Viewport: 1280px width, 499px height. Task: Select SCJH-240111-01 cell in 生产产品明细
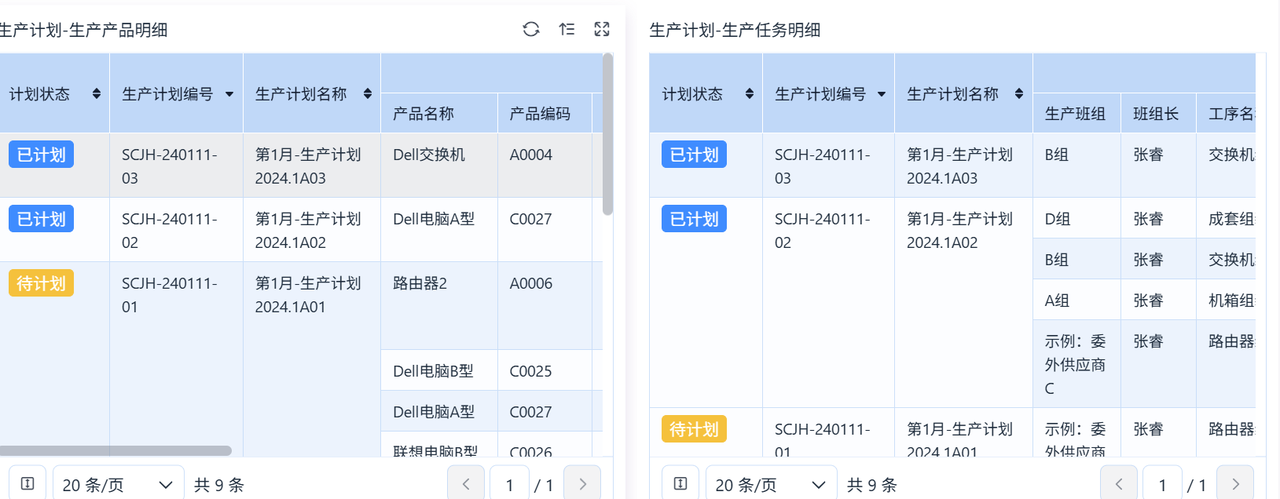[x=177, y=360]
